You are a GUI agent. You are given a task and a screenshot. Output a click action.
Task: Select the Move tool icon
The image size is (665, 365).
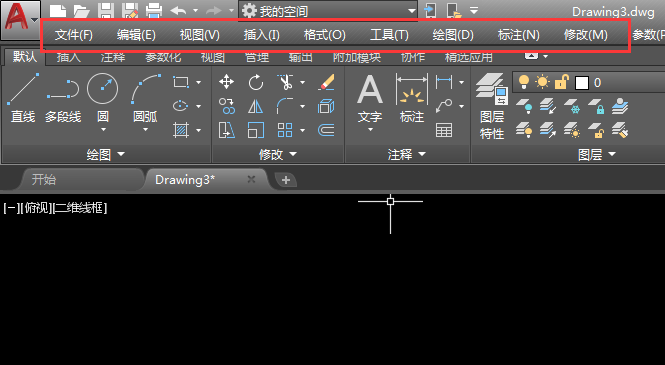click(x=226, y=82)
